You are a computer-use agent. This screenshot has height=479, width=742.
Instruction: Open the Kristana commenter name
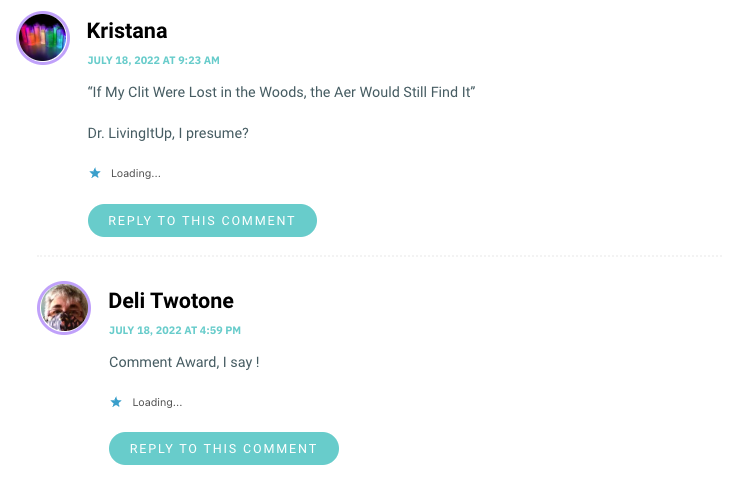(x=127, y=31)
